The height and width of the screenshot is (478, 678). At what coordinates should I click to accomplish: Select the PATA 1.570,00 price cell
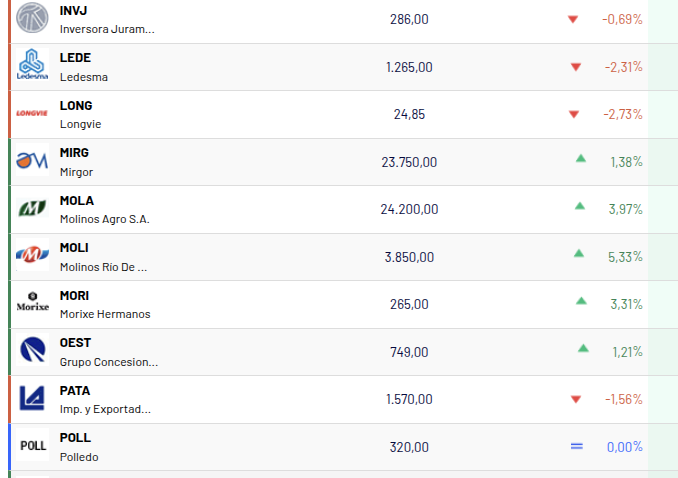(409, 399)
